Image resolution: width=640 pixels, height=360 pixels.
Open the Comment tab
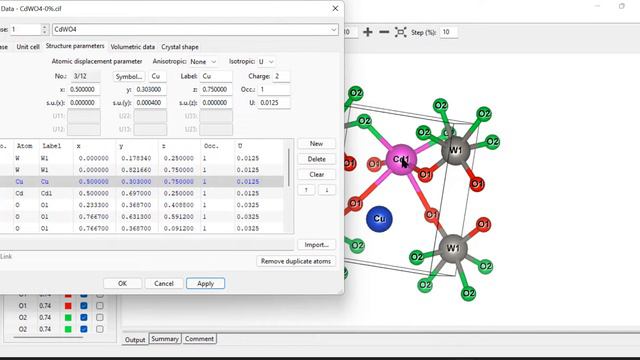tap(199, 339)
